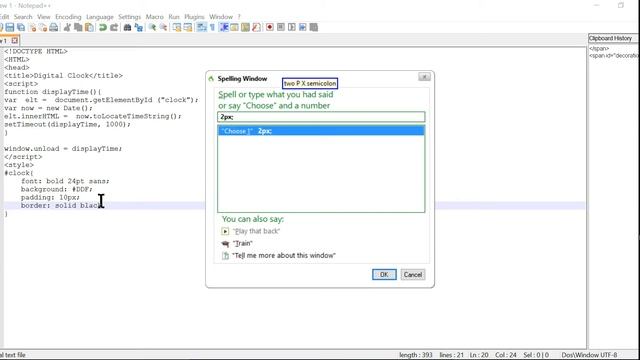640x360 pixels.
Task: Open the View menu
Action: (x=43, y=17)
